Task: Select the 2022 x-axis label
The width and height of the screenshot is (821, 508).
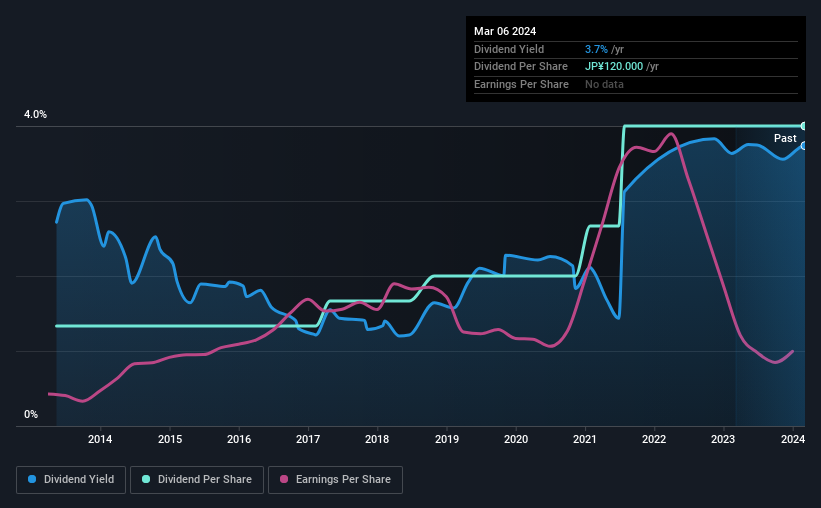Action: click(654, 439)
